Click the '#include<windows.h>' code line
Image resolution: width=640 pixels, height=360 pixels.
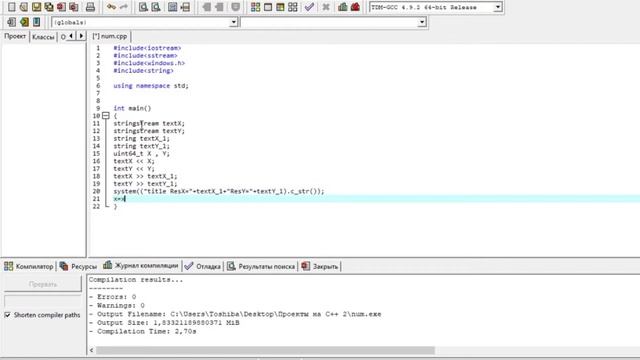pyautogui.click(x=149, y=63)
